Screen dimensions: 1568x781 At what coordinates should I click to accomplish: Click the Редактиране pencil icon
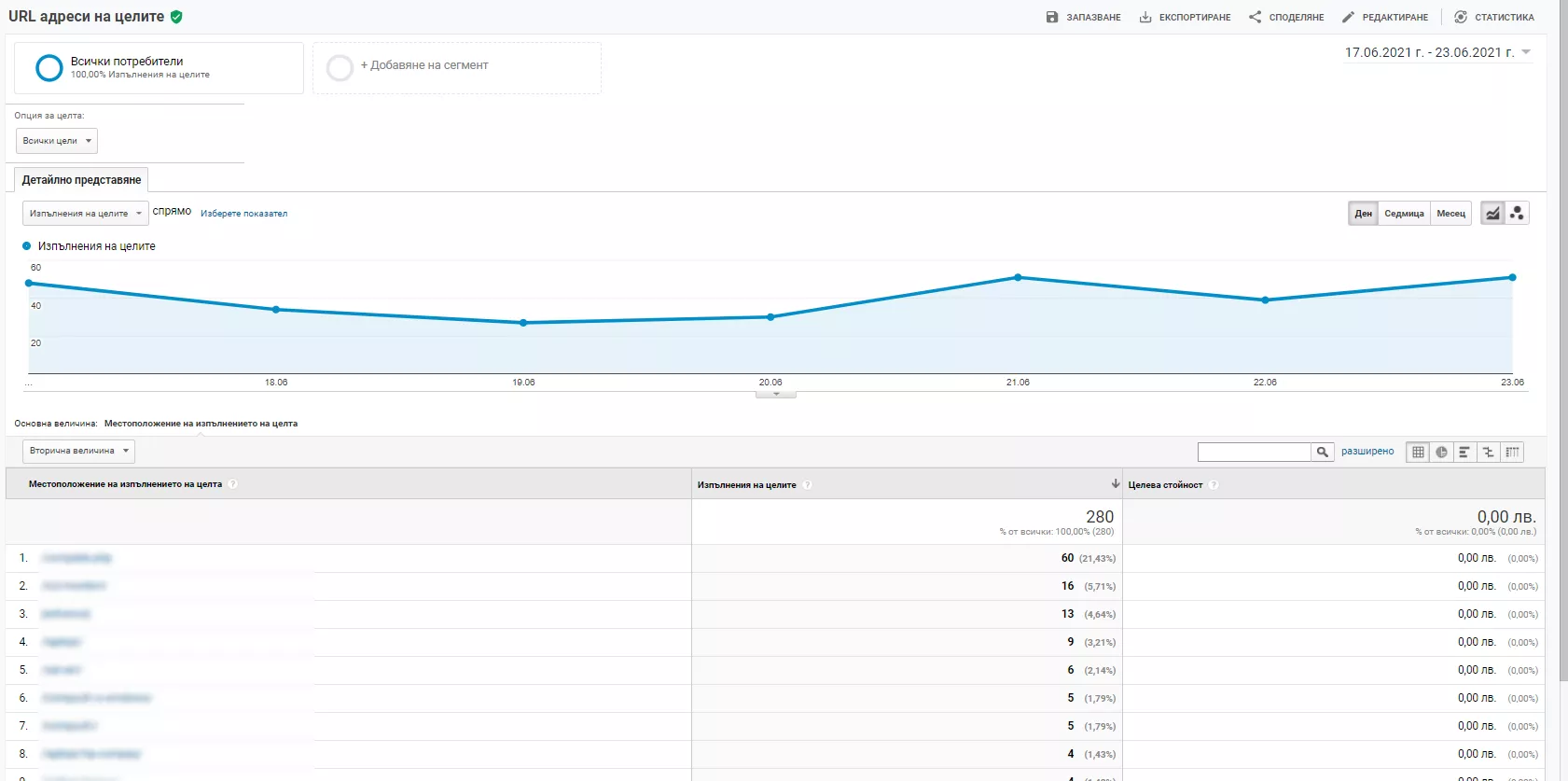tap(1348, 17)
